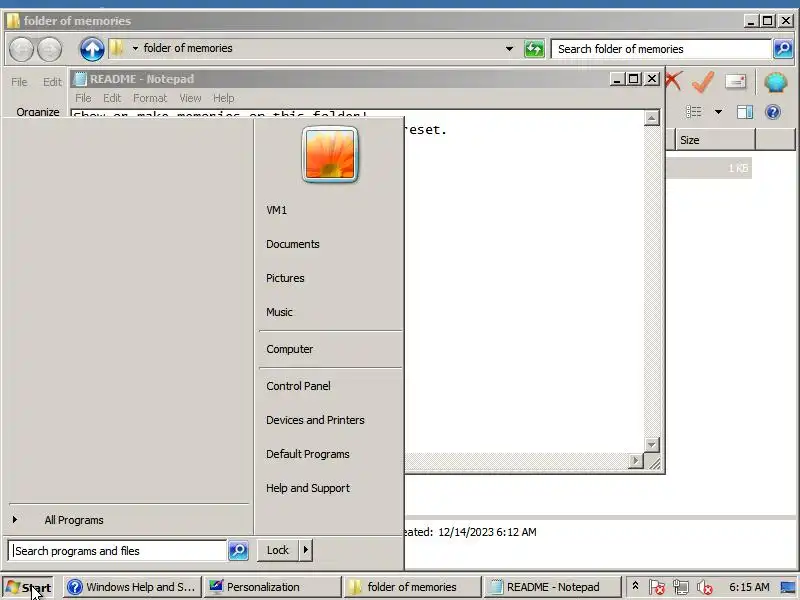Click the user account flower picture
This screenshot has width=800, height=600.
point(330,155)
